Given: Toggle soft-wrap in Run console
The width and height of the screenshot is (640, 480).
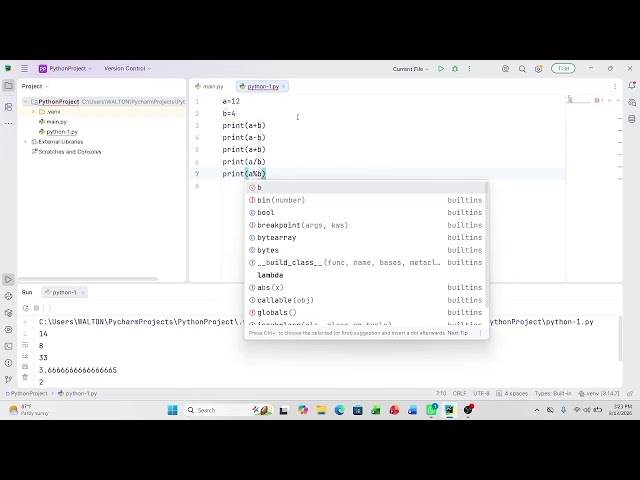Looking at the screenshot, I should pos(25,345).
